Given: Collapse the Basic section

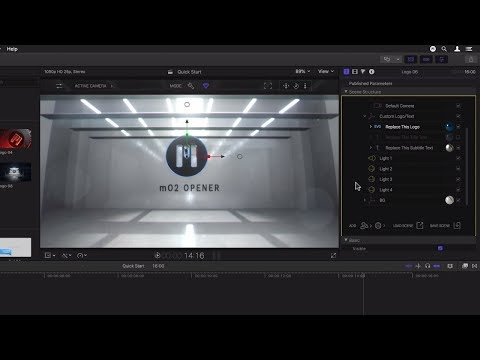Looking at the screenshot, I should coord(346,240).
